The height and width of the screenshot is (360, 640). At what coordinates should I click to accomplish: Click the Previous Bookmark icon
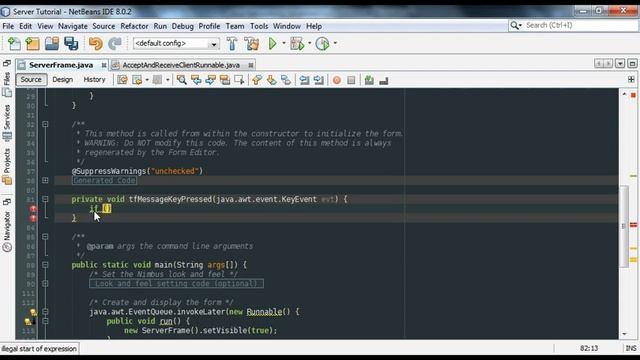(257, 80)
